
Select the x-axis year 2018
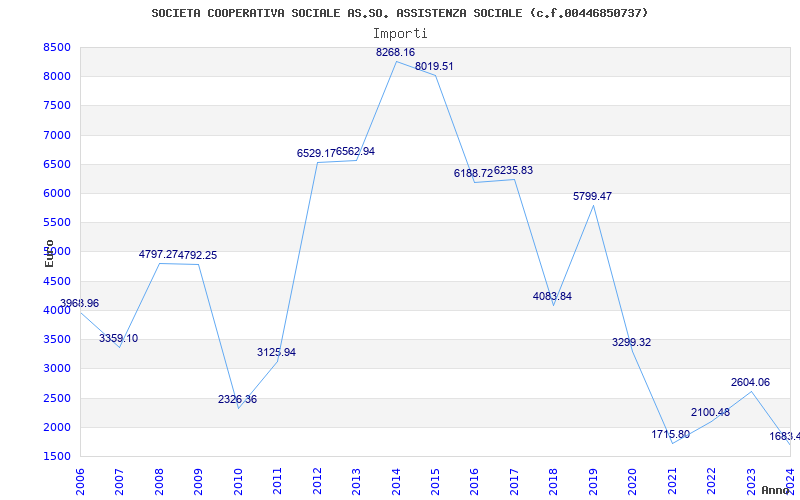pyautogui.click(x=554, y=481)
